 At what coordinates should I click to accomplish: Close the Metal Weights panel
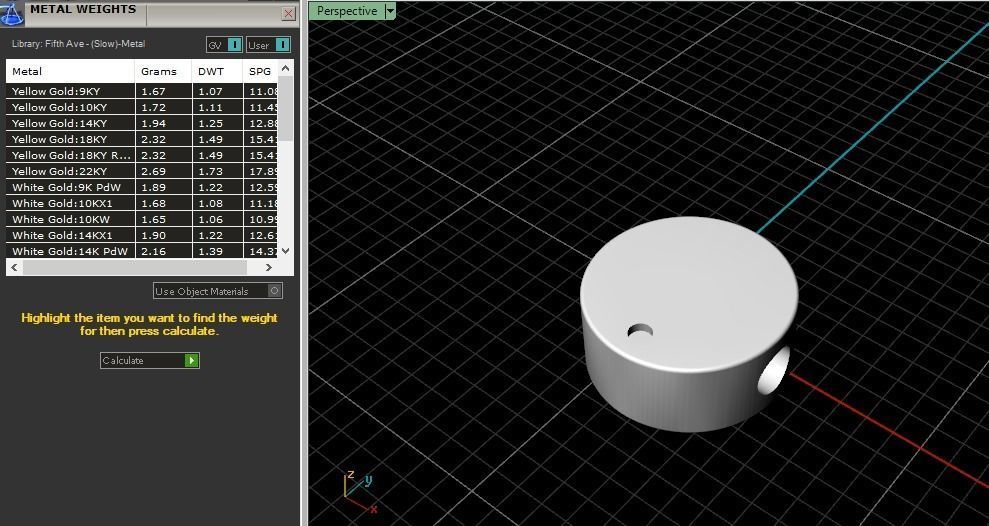click(x=288, y=13)
